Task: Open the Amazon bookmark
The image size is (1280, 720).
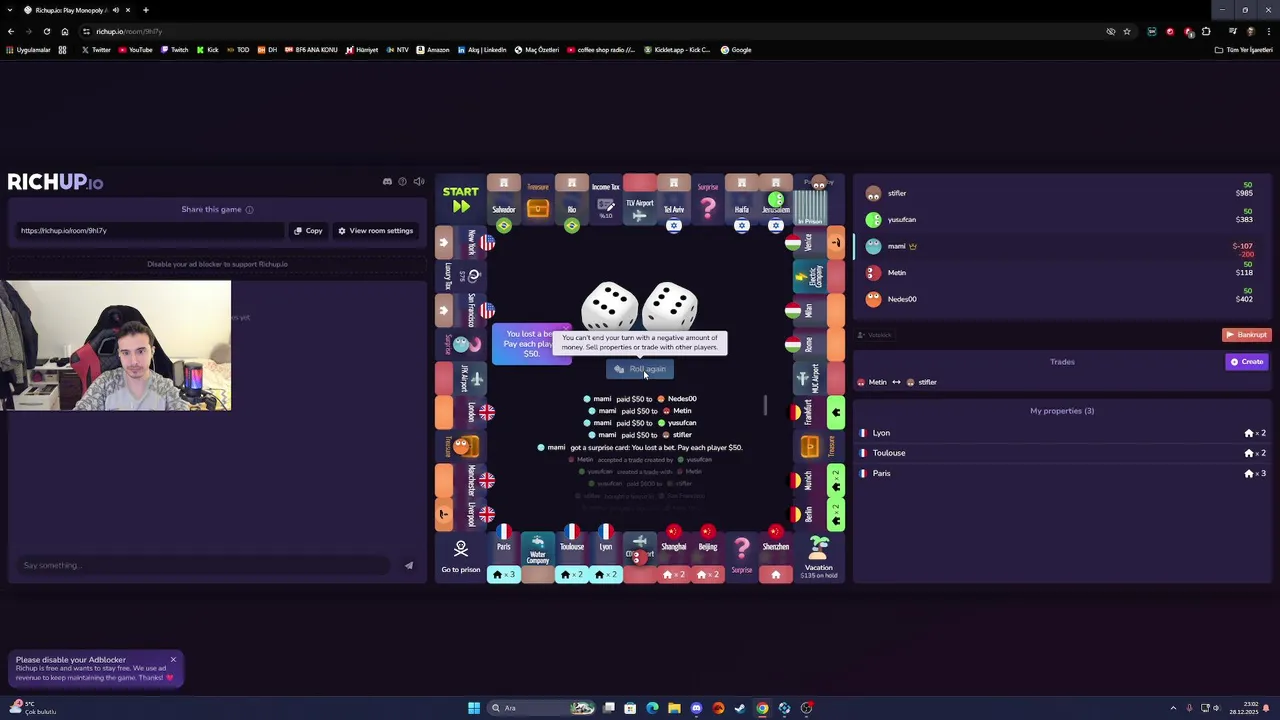Action: click(x=433, y=50)
